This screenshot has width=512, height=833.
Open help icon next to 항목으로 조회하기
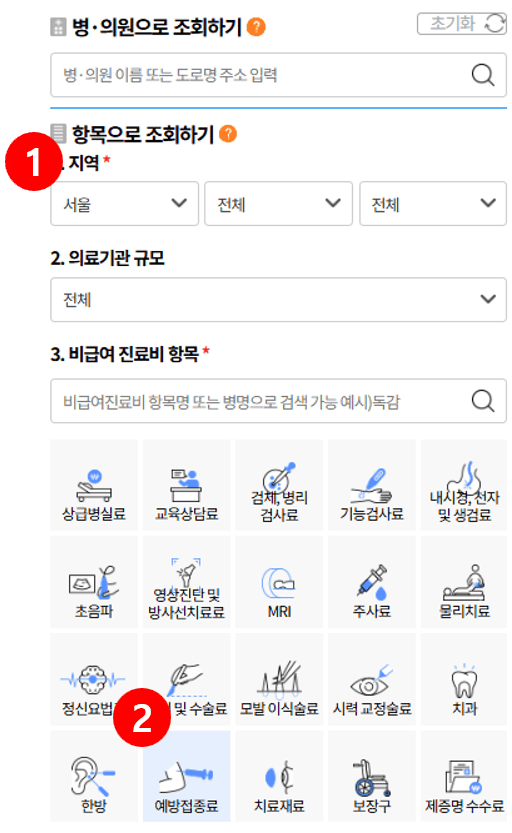click(228, 133)
